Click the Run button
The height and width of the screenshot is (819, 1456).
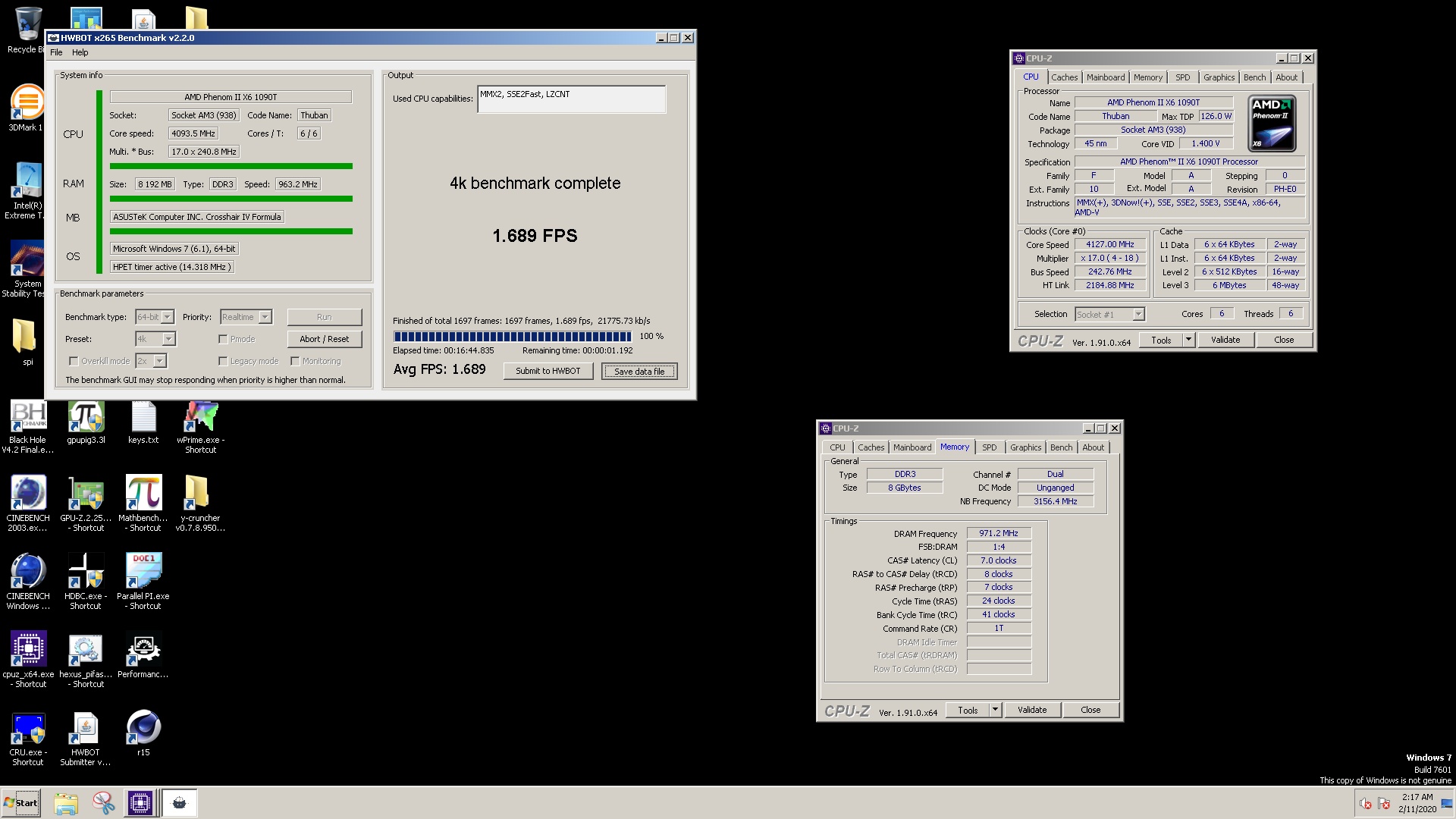point(324,317)
